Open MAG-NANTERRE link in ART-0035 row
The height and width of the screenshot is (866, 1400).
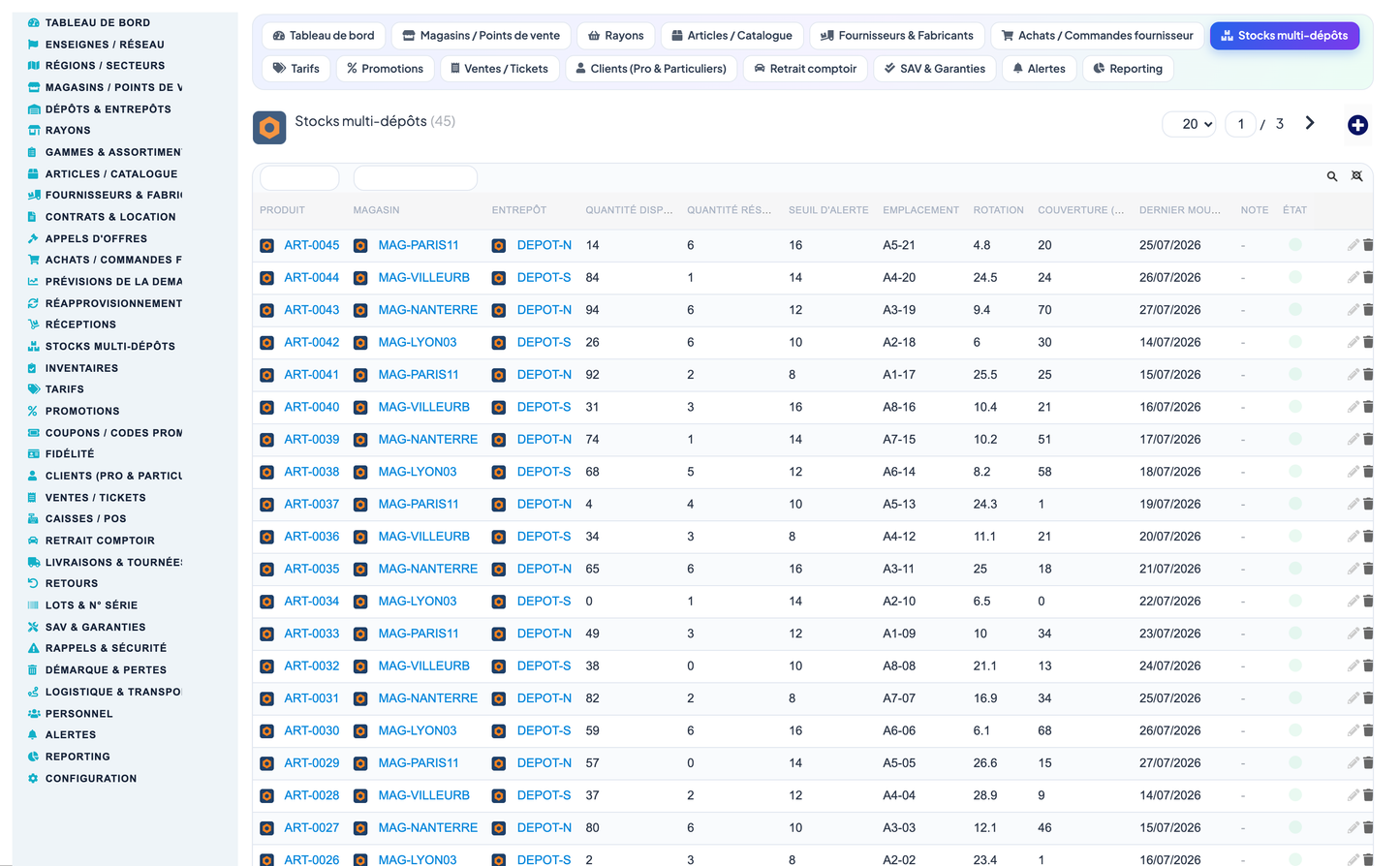(x=428, y=569)
